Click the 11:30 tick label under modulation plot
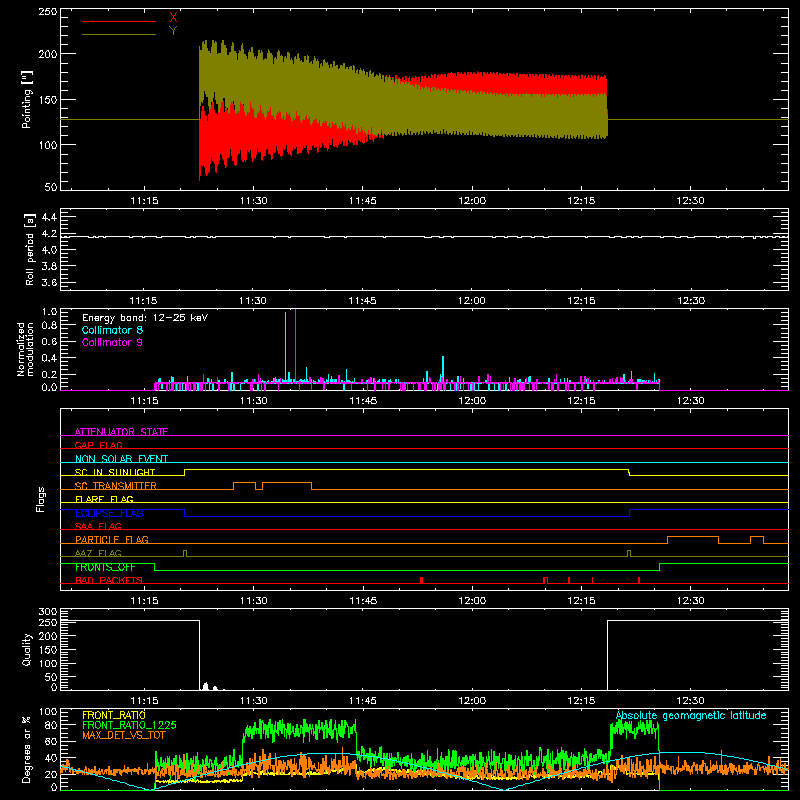Screen dimensions: 800x800 point(253,401)
